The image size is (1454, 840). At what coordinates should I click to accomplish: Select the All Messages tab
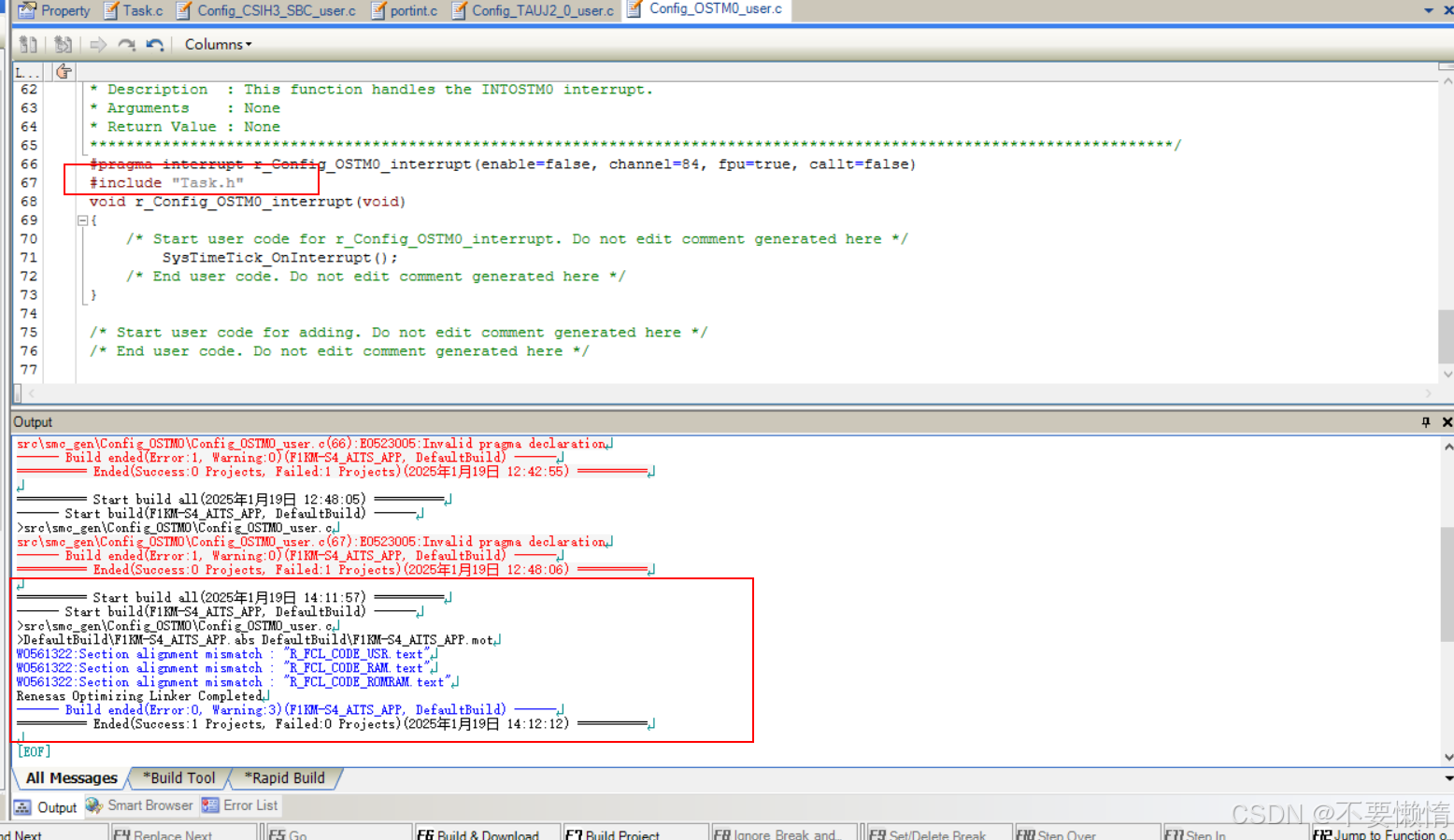pos(70,777)
